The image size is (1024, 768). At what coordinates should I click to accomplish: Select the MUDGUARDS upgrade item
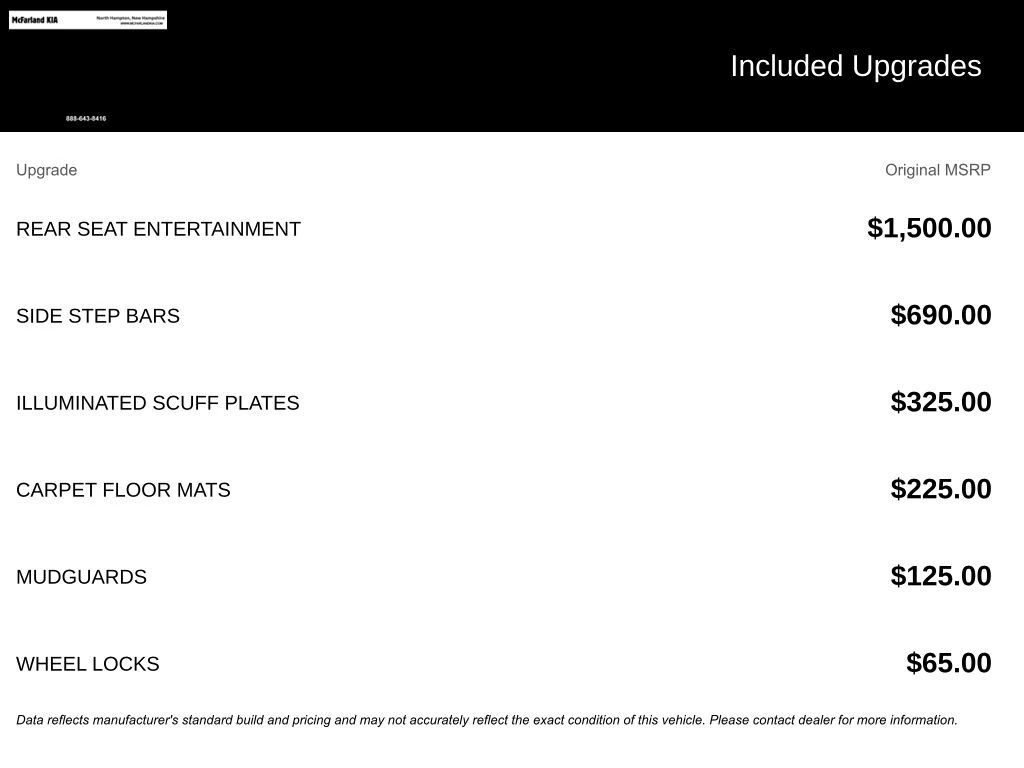(81, 577)
